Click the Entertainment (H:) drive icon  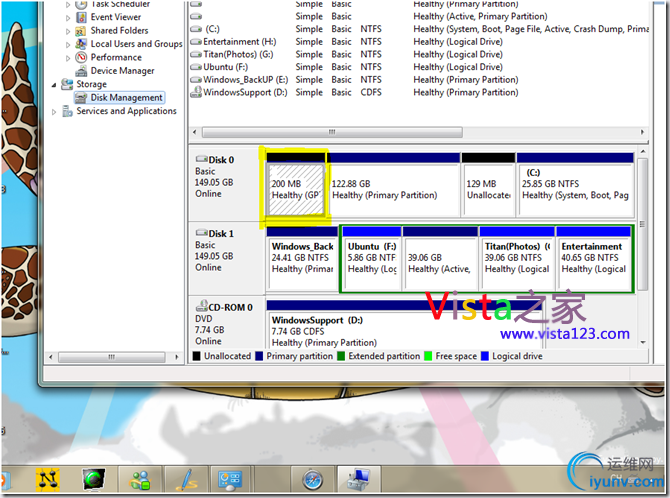tap(196, 42)
